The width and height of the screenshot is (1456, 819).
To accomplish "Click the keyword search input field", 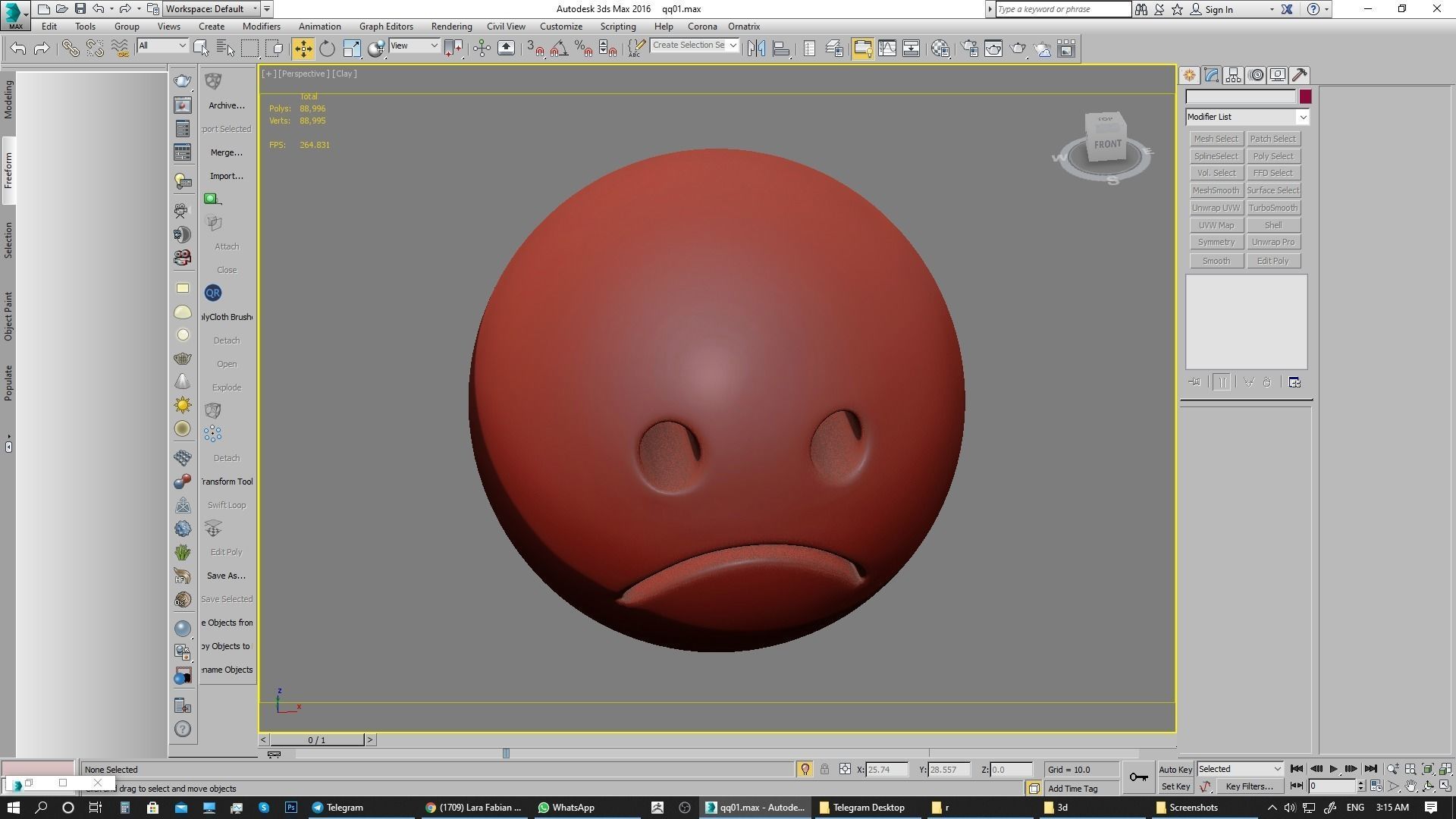I will 1063,9.
